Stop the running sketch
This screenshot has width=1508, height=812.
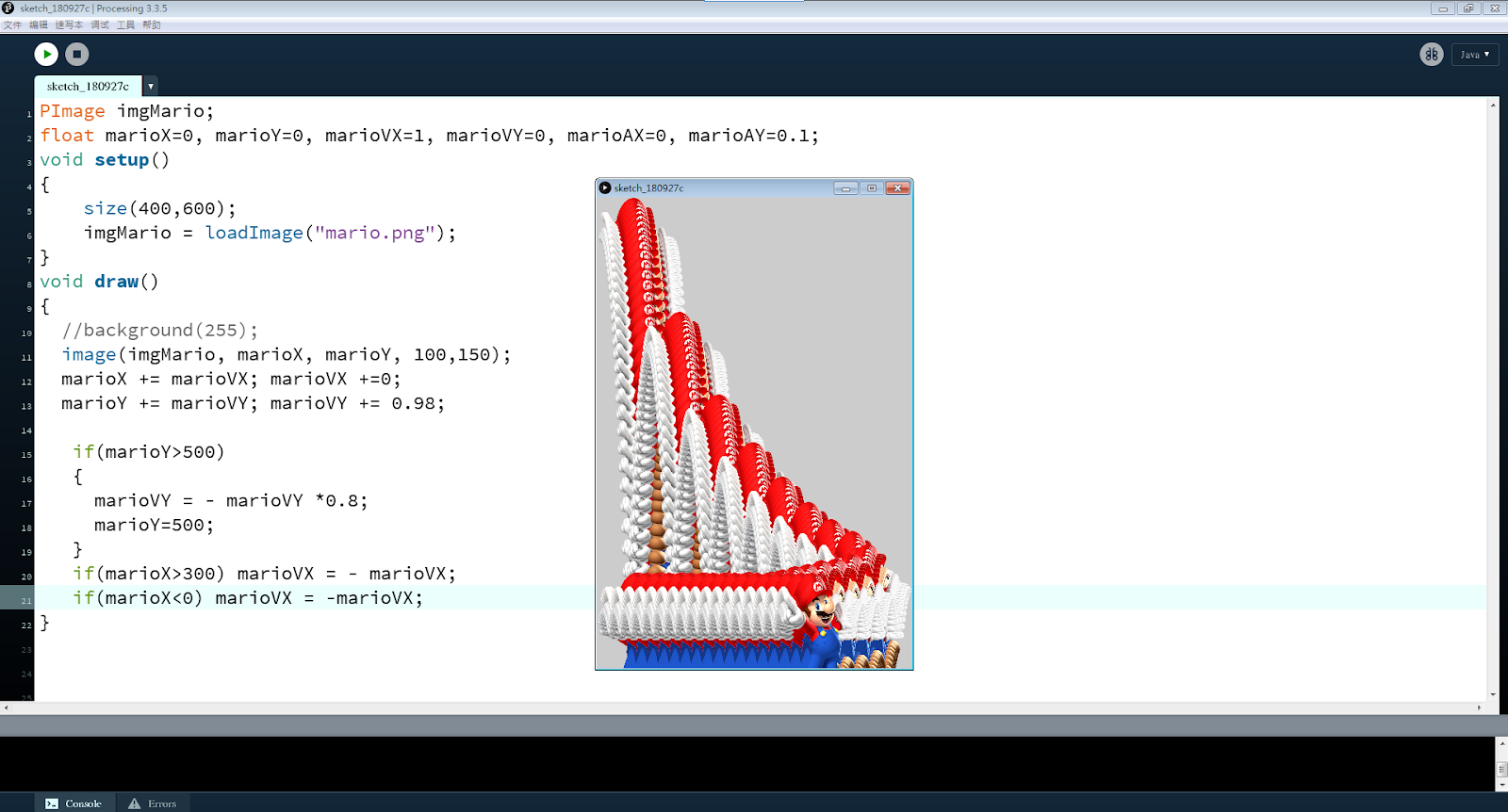coord(77,55)
